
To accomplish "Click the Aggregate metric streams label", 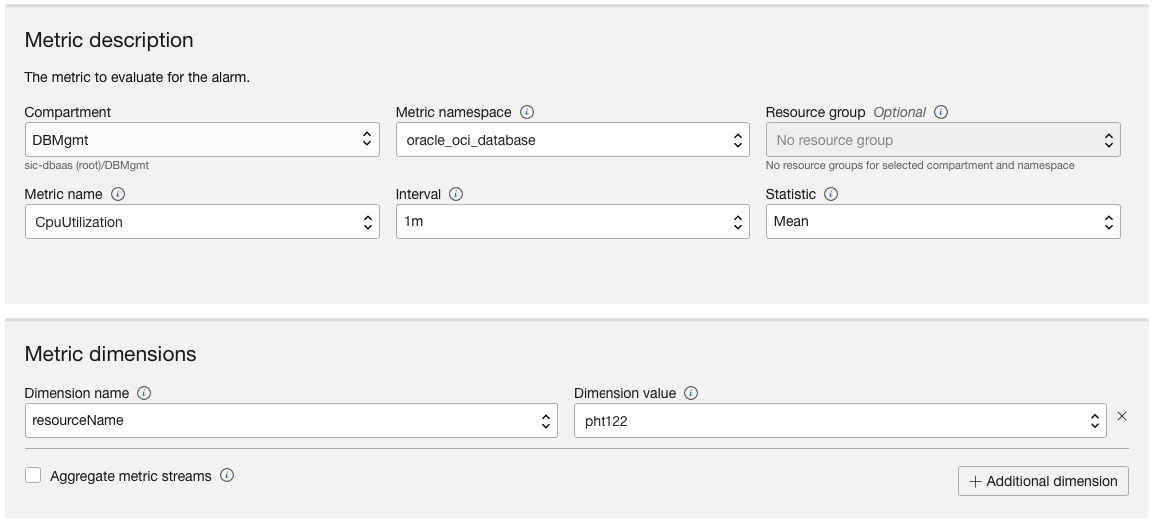I will tap(131, 477).
